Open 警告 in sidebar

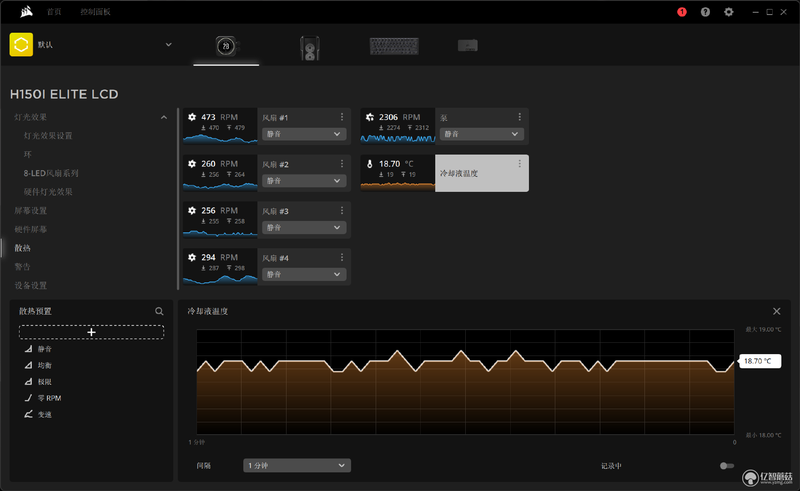(22, 266)
